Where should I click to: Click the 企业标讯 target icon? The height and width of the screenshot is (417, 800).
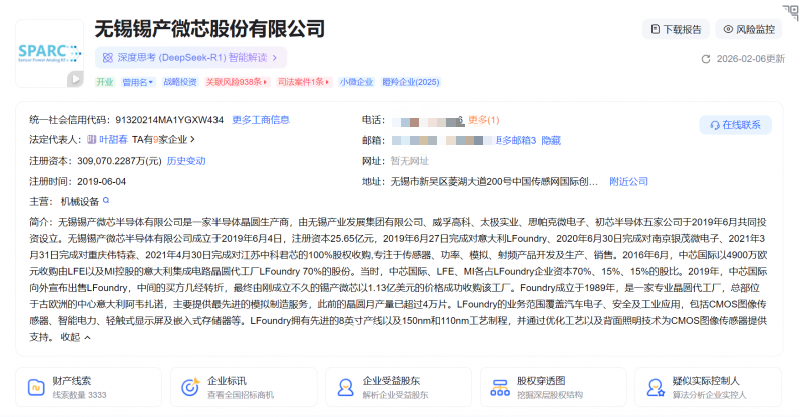(x=190, y=387)
